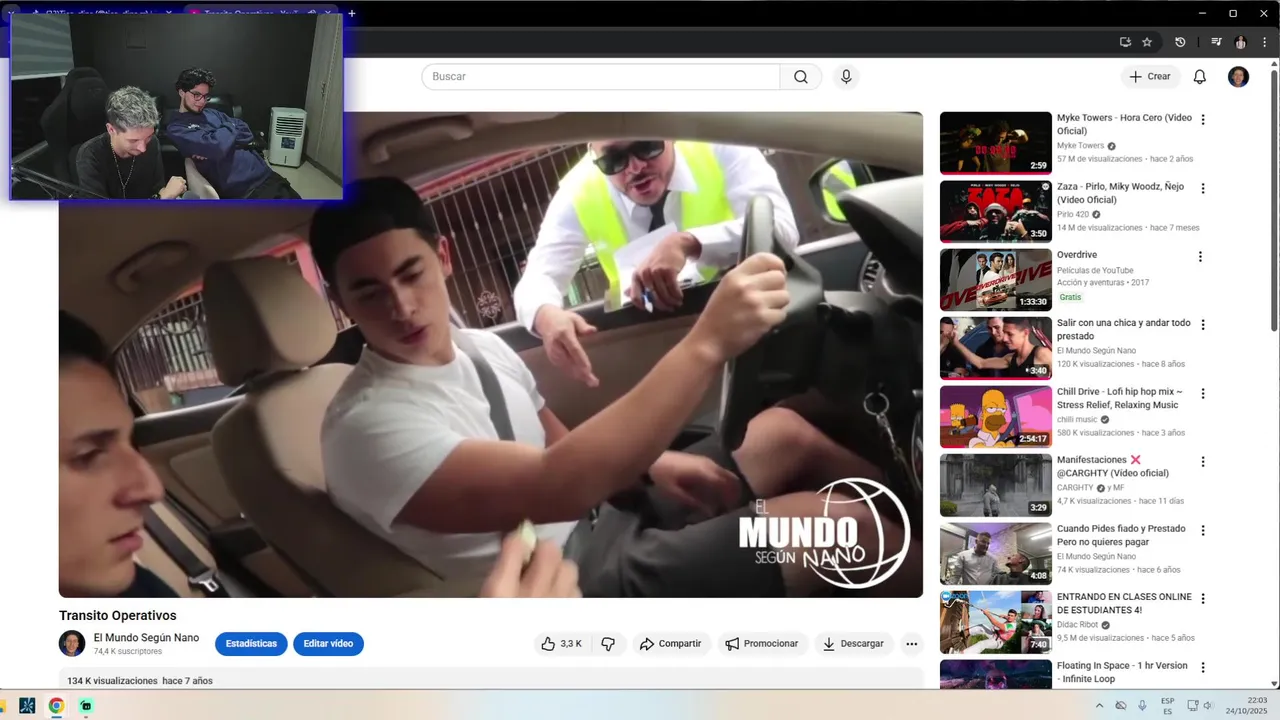Open options for Cuando Pides fiado video
Image resolution: width=1280 pixels, height=720 pixels.
(1203, 530)
